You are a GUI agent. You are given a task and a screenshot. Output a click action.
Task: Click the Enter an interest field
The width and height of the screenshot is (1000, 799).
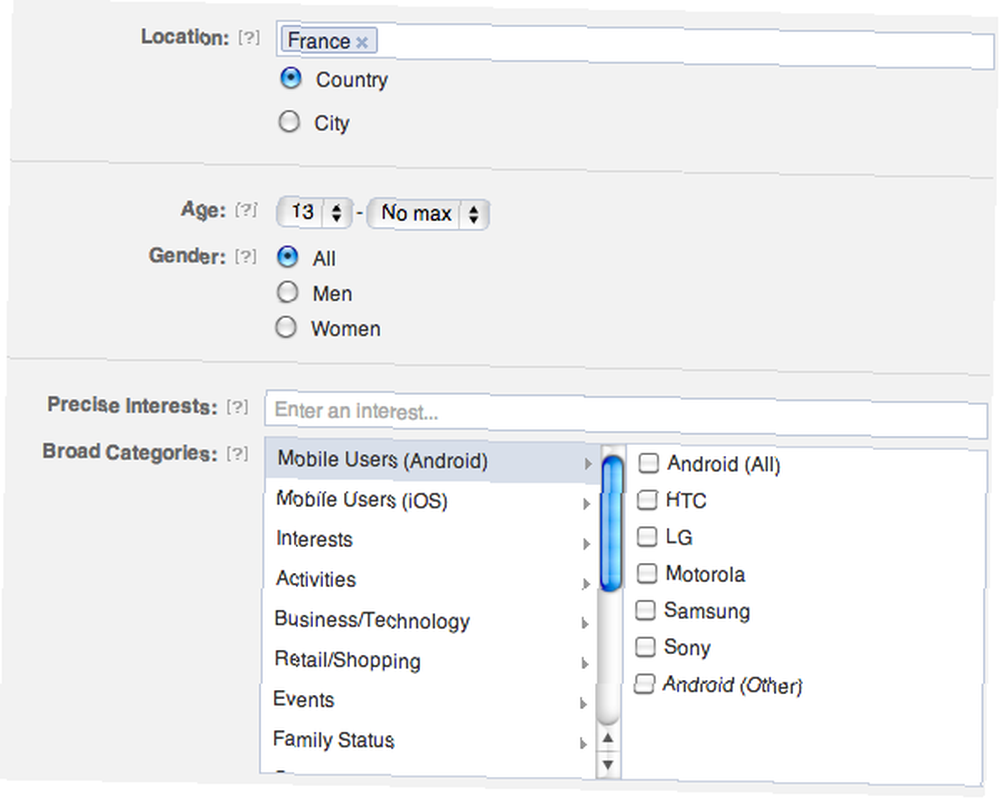point(626,413)
